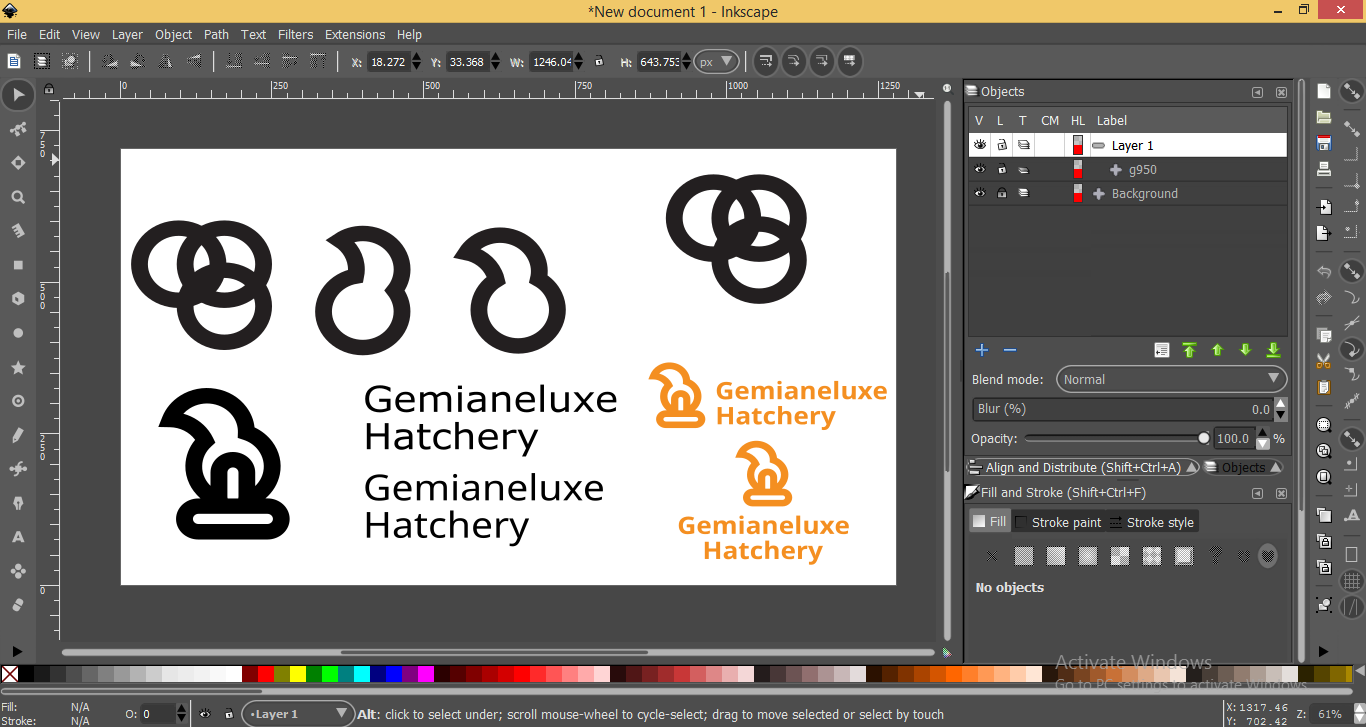This screenshot has width=1366, height=727.
Task: Toggle the grid snapping button
Action: [x=1352, y=580]
